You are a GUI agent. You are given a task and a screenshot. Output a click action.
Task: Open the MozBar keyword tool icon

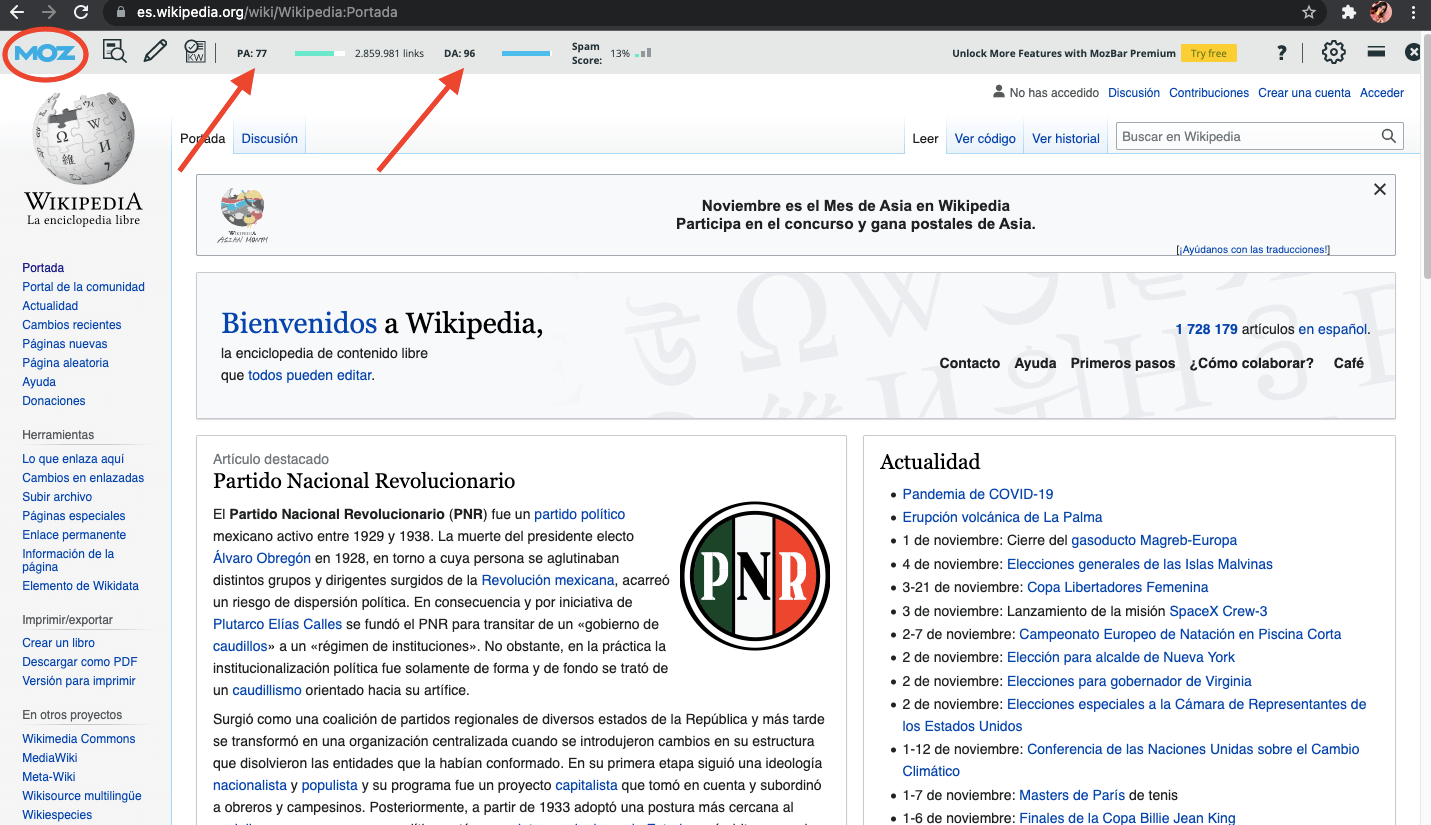tap(196, 52)
